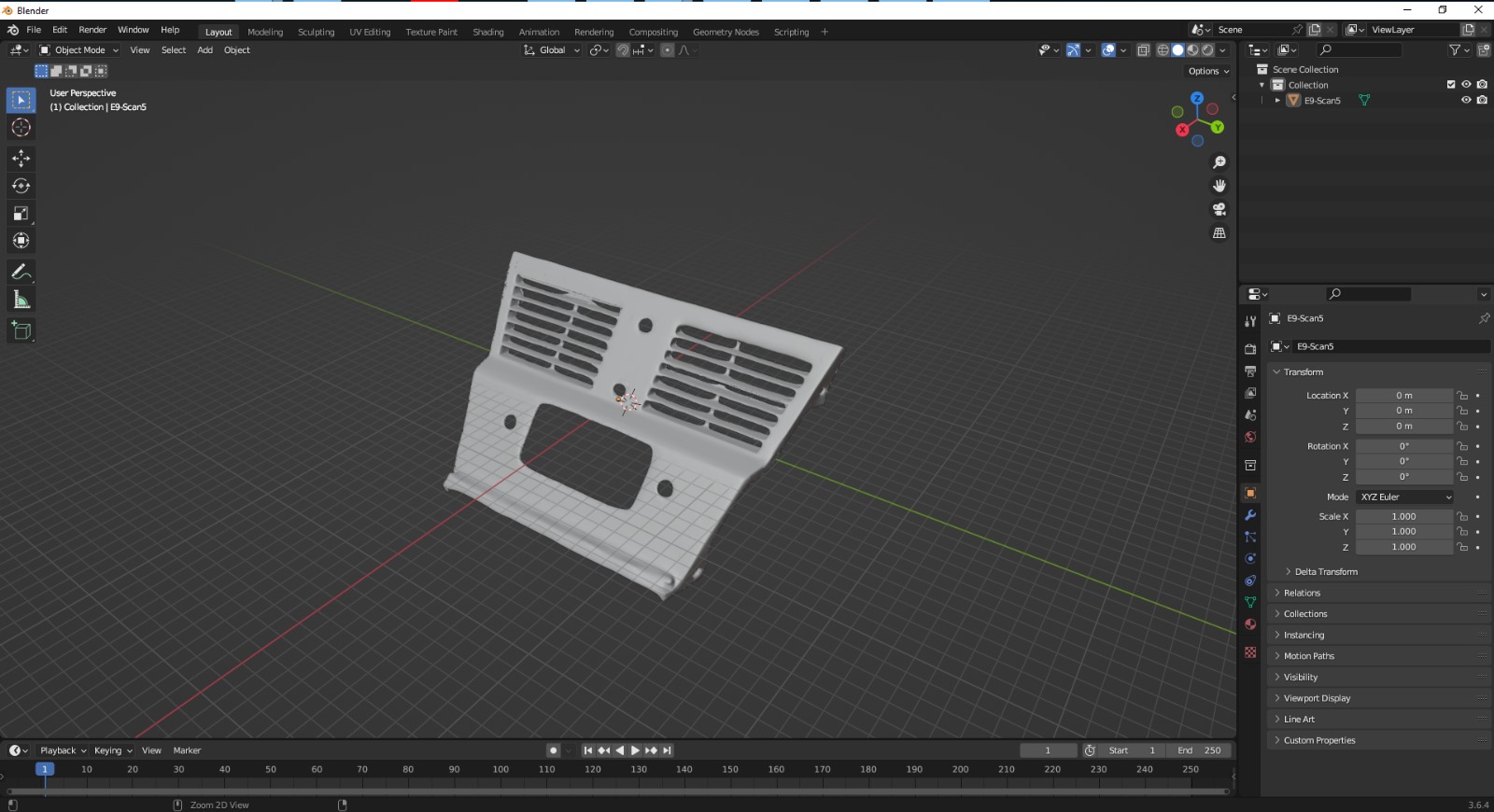Open the Render menu

(x=92, y=30)
